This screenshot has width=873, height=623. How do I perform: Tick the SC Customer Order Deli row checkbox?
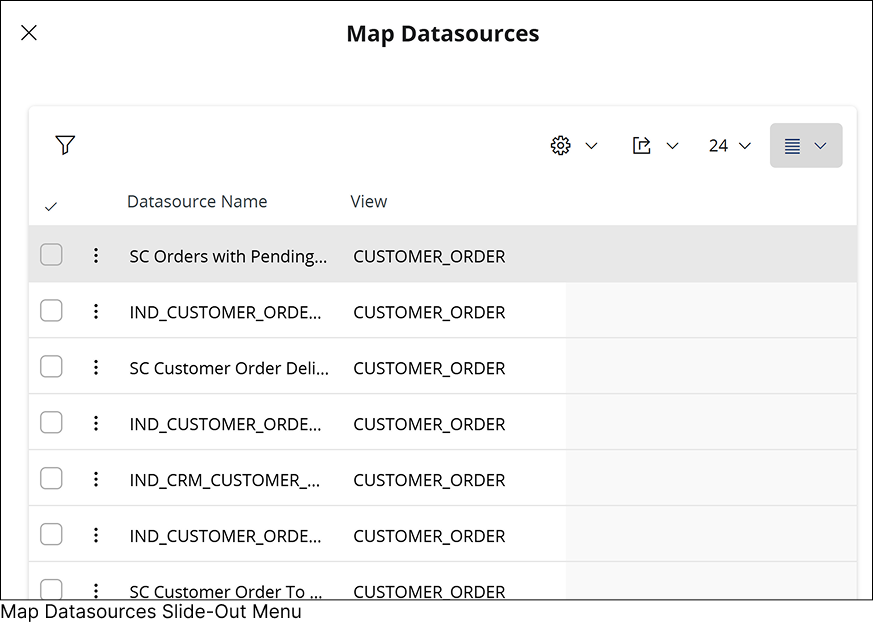click(51, 368)
